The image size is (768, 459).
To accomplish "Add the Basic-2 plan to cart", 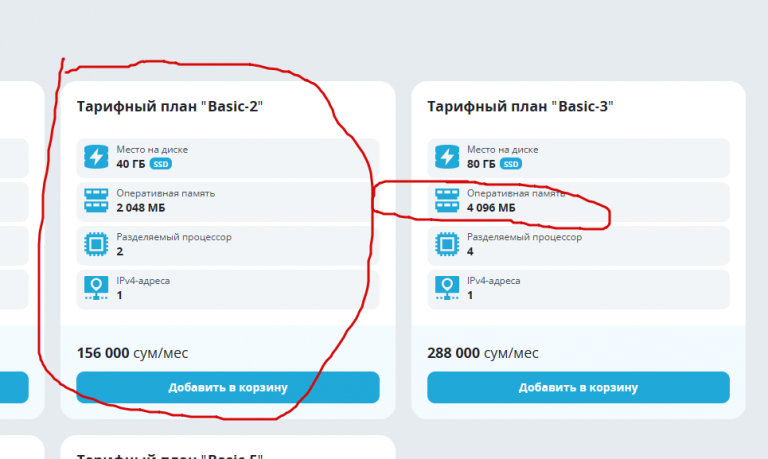I will [228, 387].
